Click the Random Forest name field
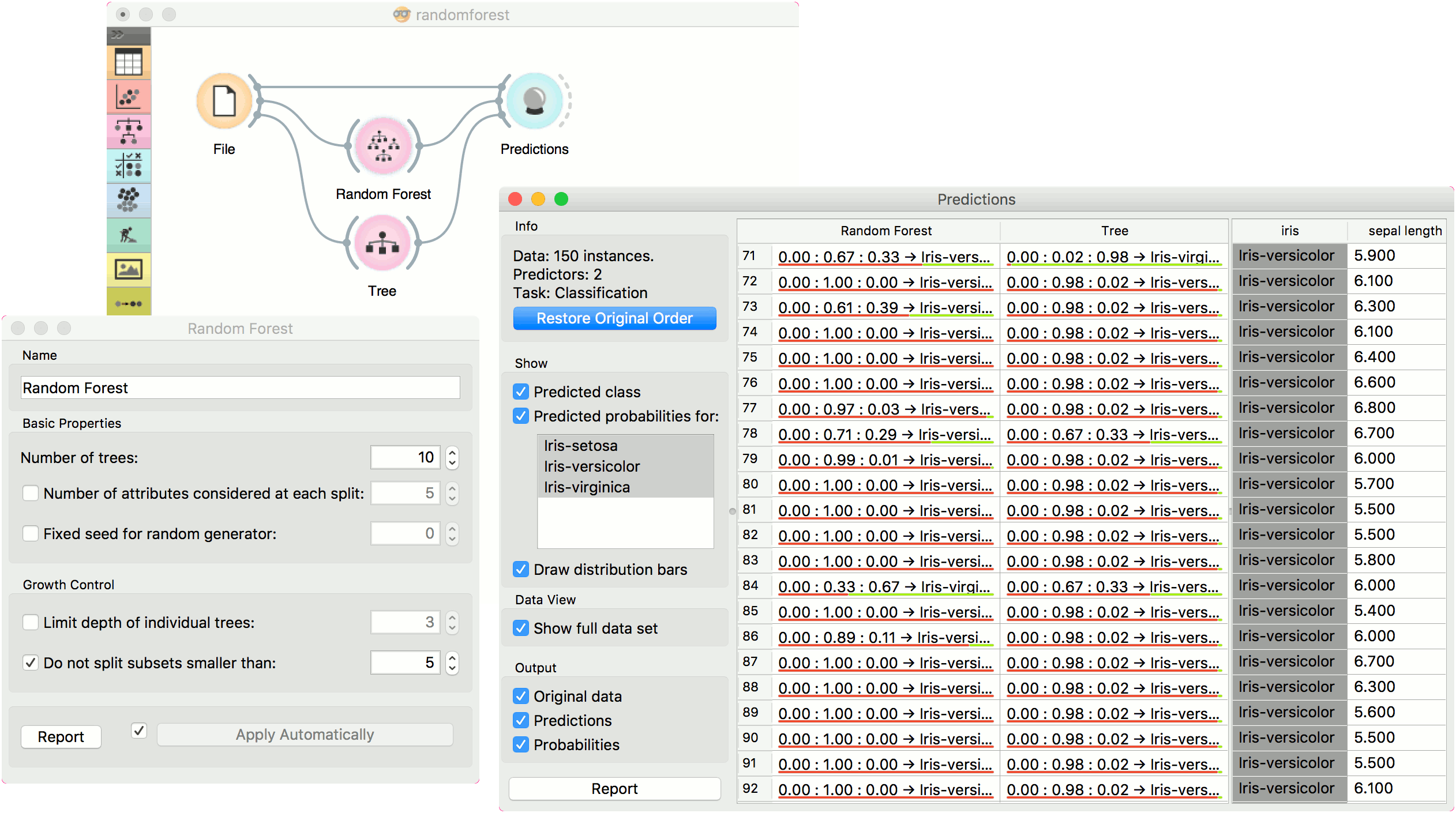The height and width of the screenshot is (813, 1456). (240, 387)
